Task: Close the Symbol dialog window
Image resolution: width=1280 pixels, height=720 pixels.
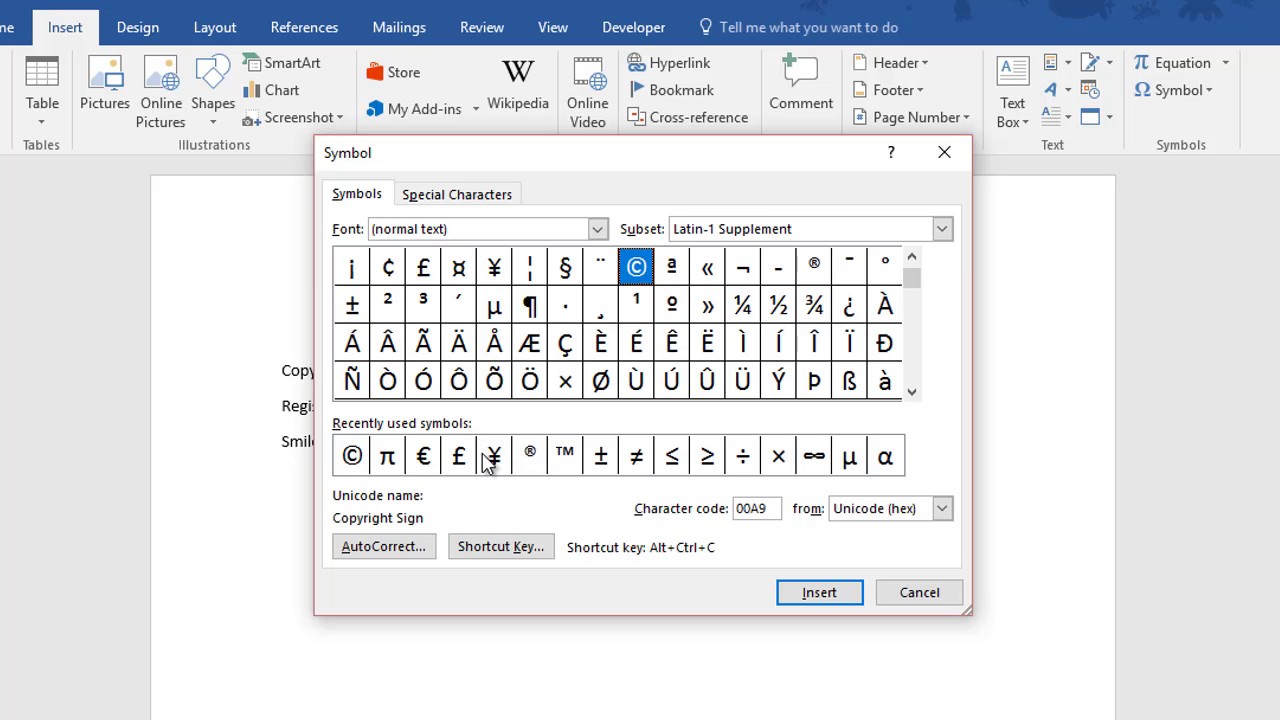Action: click(x=944, y=152)
